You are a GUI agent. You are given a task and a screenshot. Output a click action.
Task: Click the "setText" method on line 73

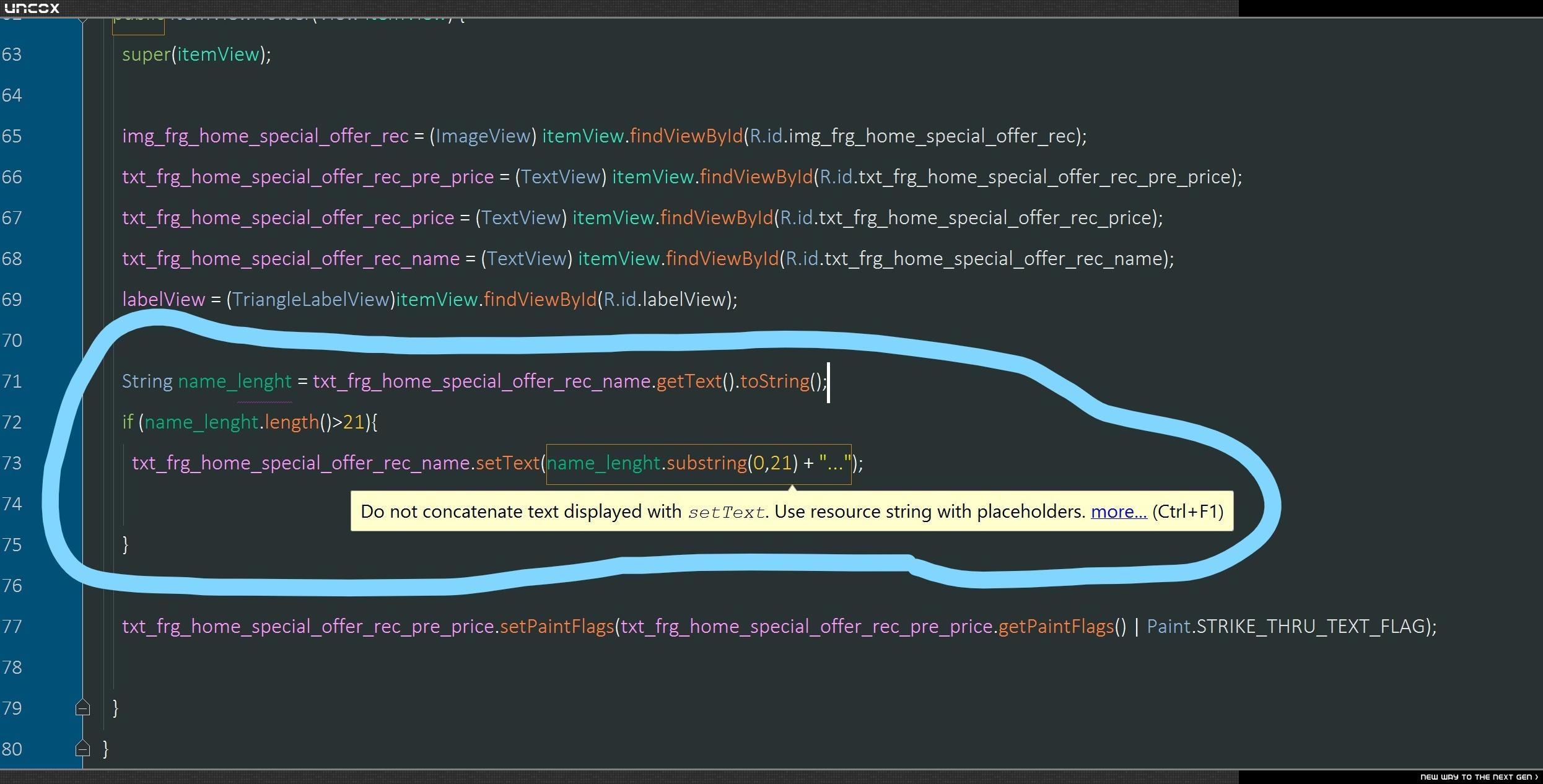click(x=508, y=463)
